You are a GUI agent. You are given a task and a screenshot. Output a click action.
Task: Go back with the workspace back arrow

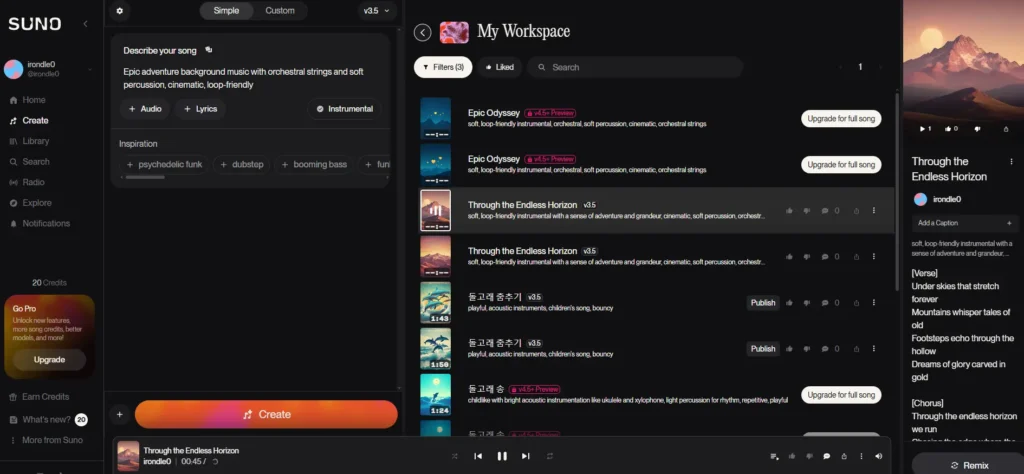pos(423,32)
